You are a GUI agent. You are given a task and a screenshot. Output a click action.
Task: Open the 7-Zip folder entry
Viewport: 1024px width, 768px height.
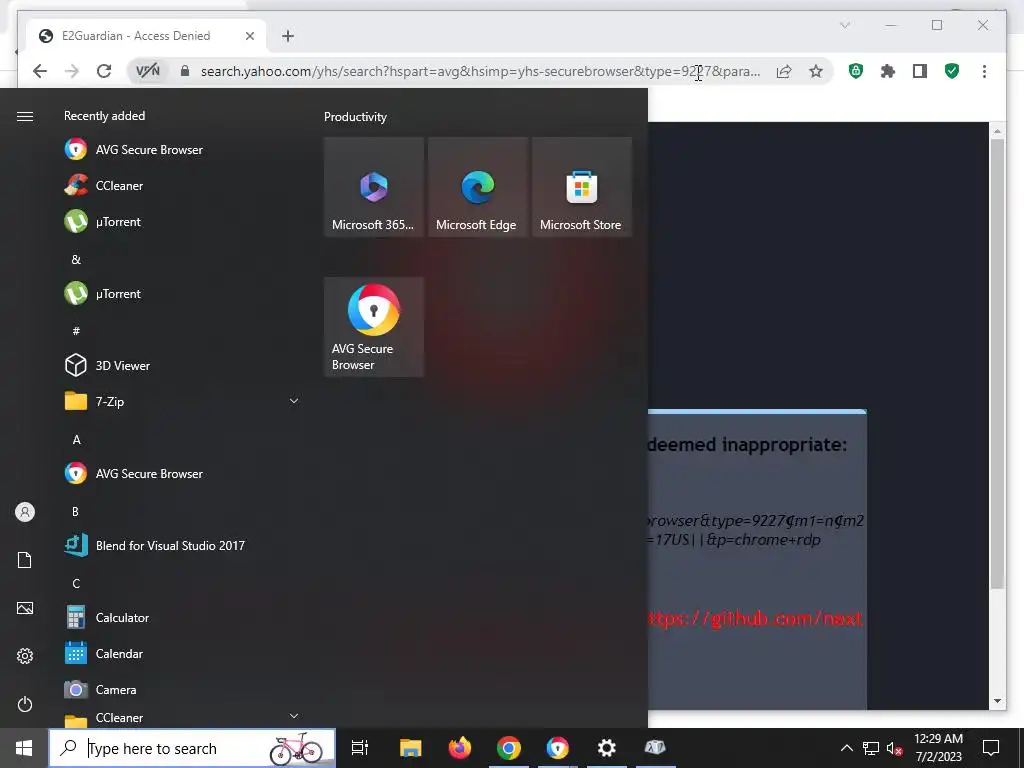182,401
